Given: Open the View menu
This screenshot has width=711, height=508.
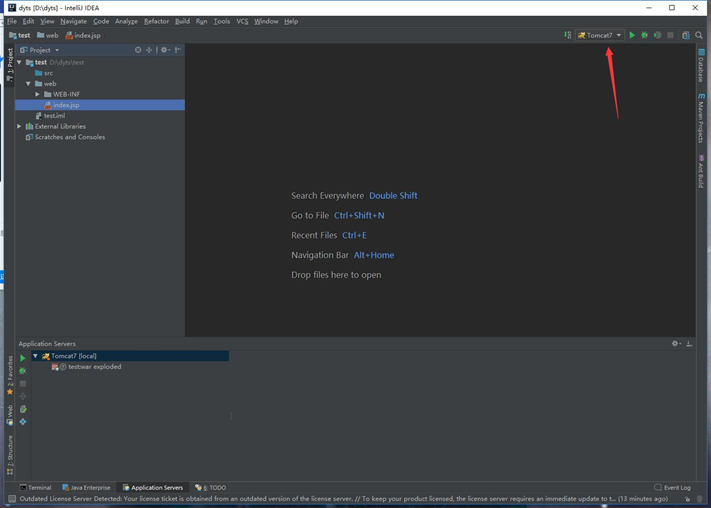Looking at the screenshot, I should coord(47,21).
